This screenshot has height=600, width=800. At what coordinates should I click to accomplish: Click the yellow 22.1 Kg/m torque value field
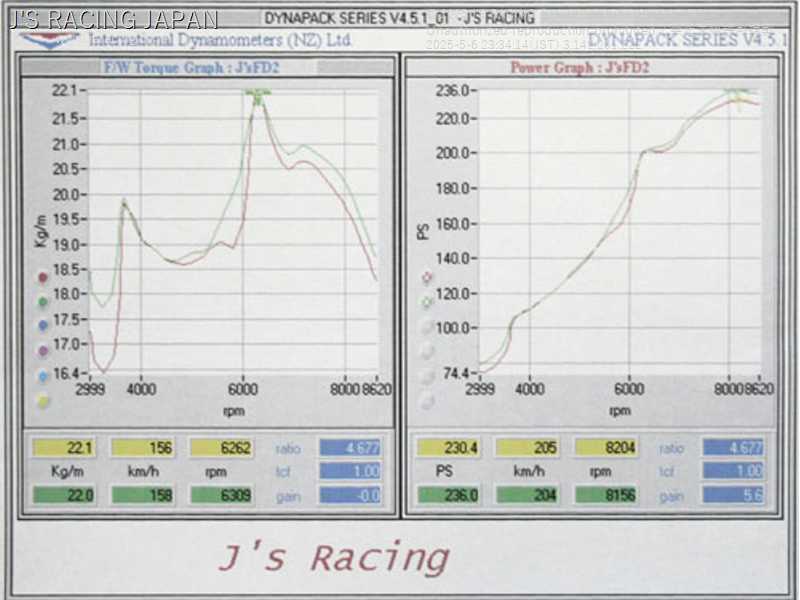[x=63, y=448]
